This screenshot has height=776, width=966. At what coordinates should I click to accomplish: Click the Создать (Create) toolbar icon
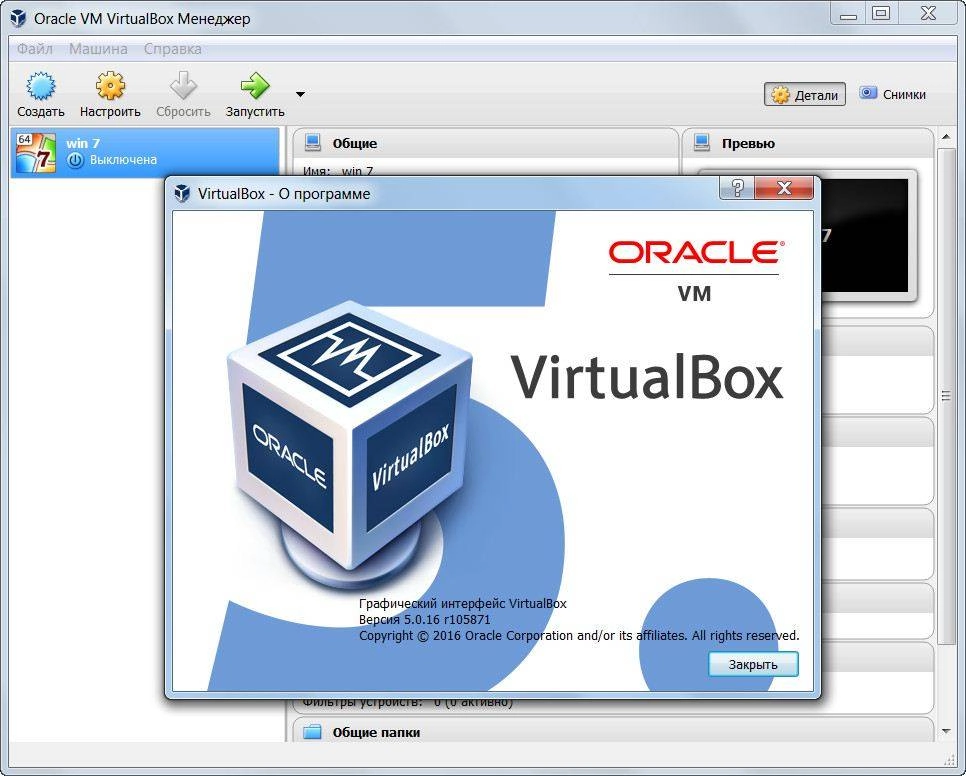pos(41,86)
